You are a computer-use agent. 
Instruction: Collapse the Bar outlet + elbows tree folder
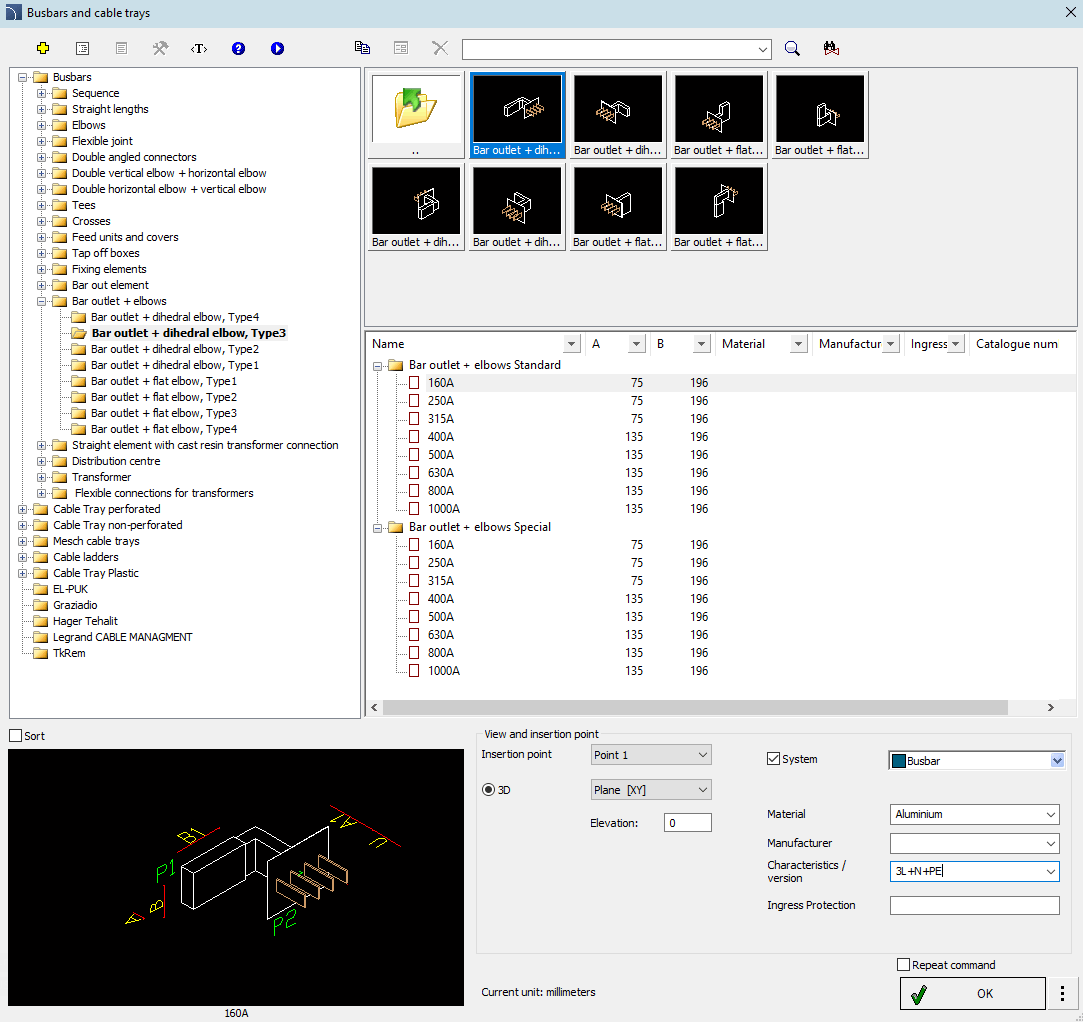click(x=41, y=301)
